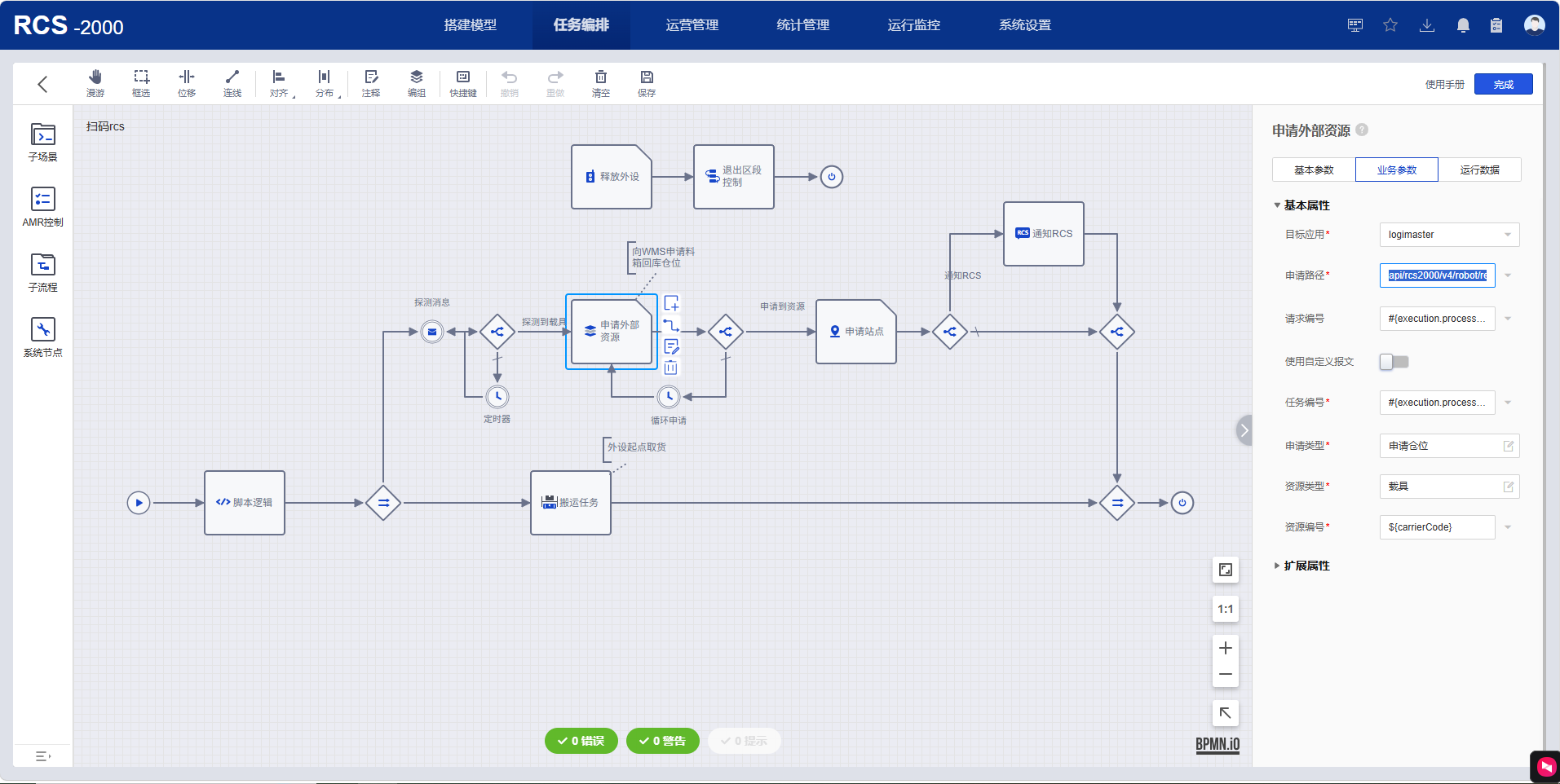
Task: Open the 对齐 alignment options
Action: [x=279, y=83]
